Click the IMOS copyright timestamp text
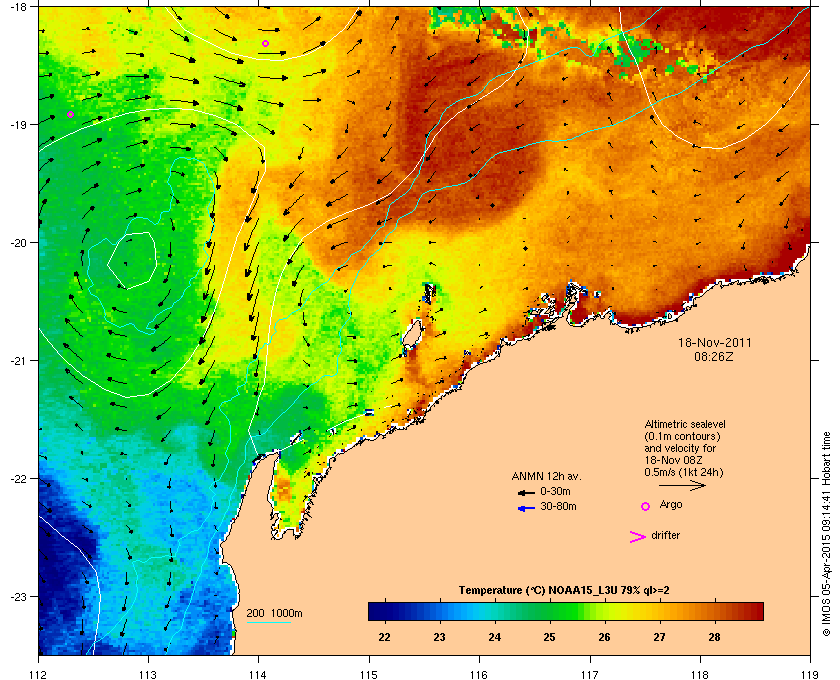 click(826, 535)
